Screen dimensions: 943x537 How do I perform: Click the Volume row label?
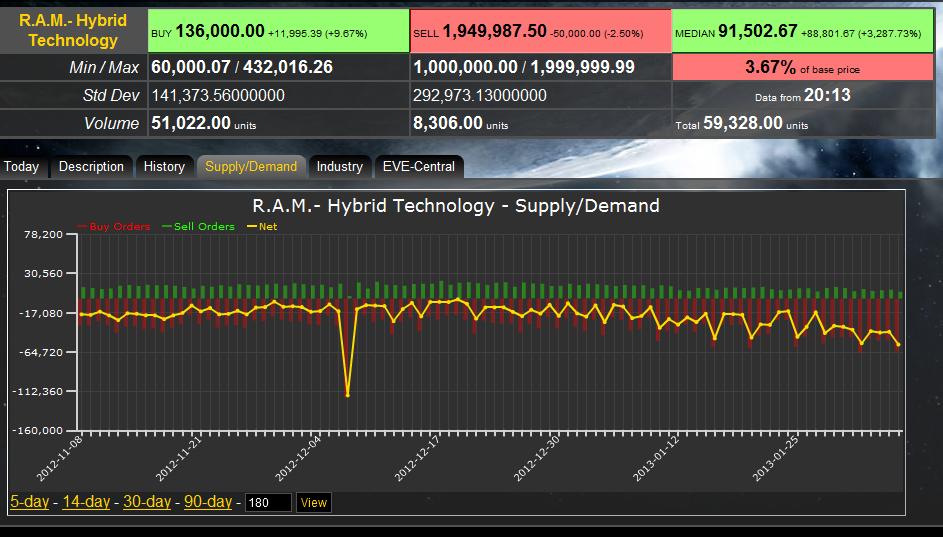pyautogui.click(x=111, y=123)
